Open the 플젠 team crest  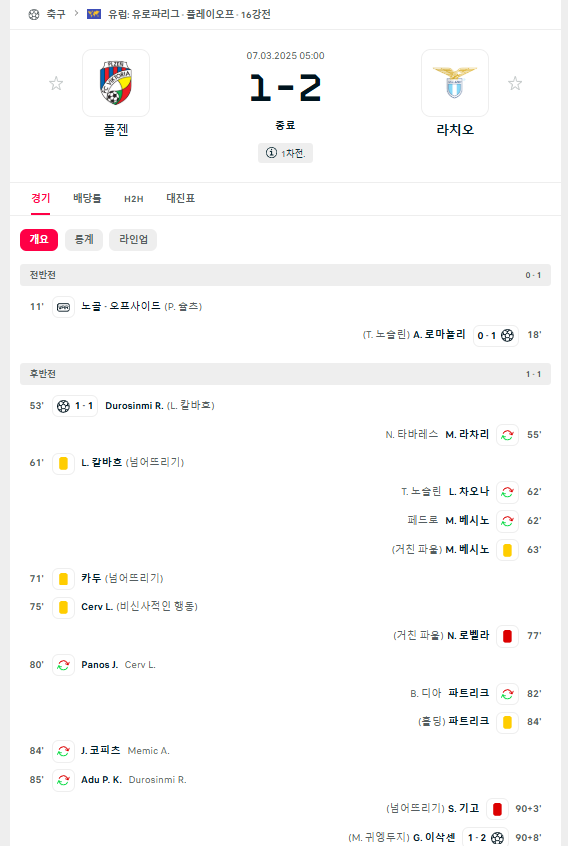116,83
